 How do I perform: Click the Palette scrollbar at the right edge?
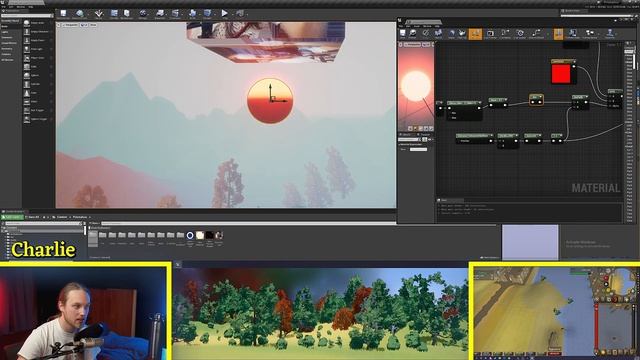point(634,61)
